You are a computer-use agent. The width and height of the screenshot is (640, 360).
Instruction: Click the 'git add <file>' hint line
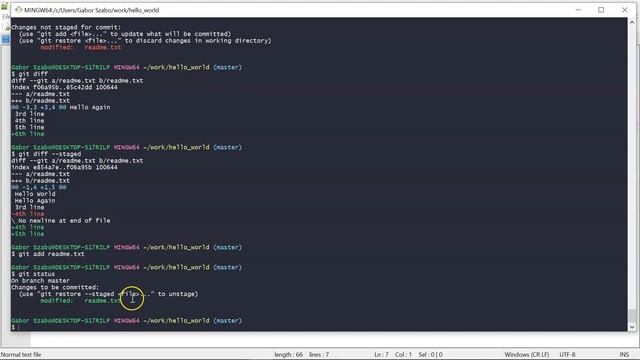[x=125, y=34]
